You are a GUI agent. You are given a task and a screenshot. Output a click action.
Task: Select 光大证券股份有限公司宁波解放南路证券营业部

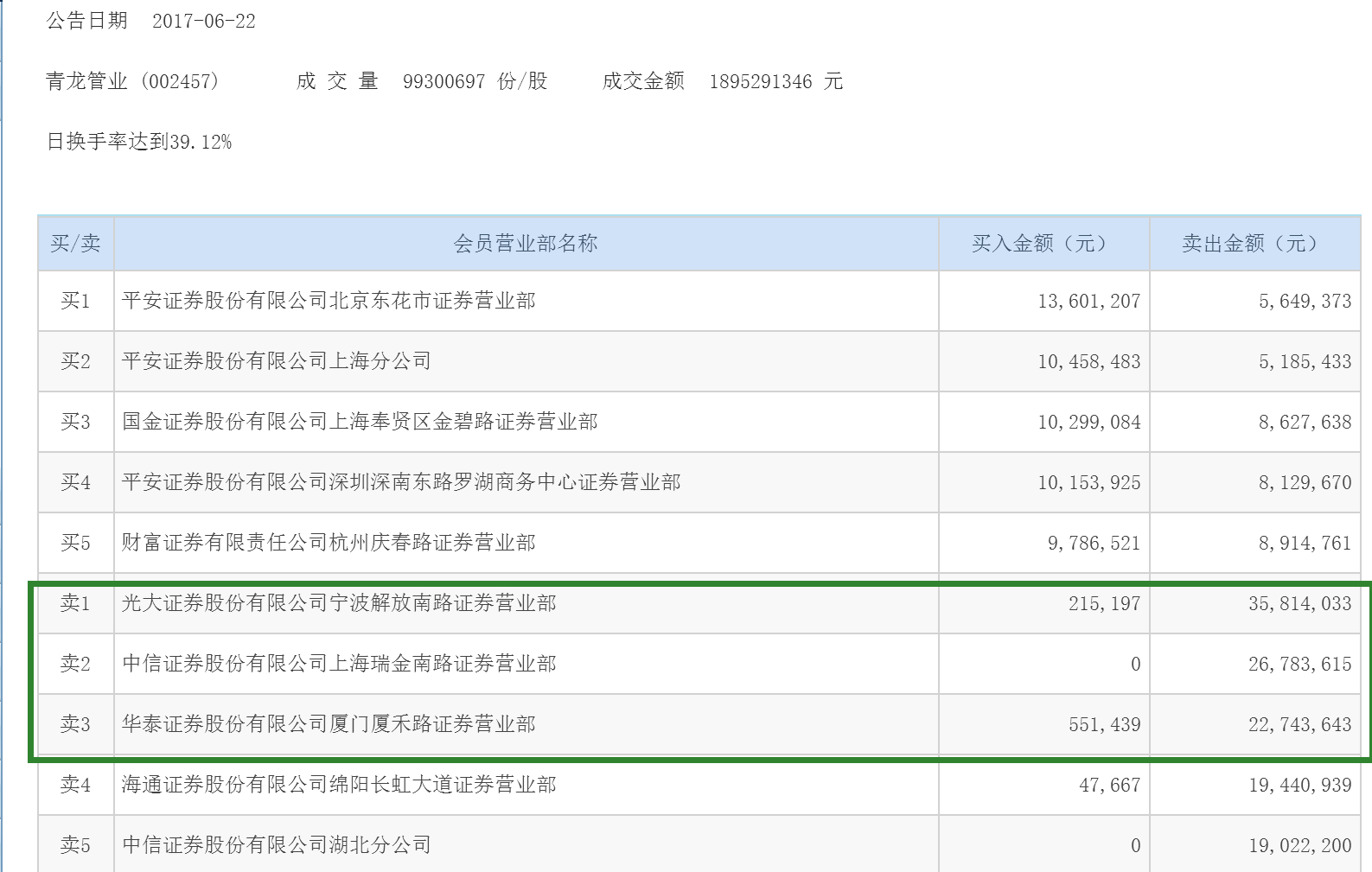click(x=339, y=603)
